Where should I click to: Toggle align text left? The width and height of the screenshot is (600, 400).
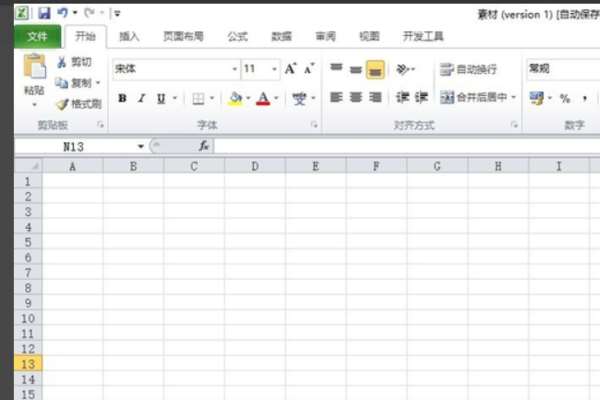(x=336, y=97)
